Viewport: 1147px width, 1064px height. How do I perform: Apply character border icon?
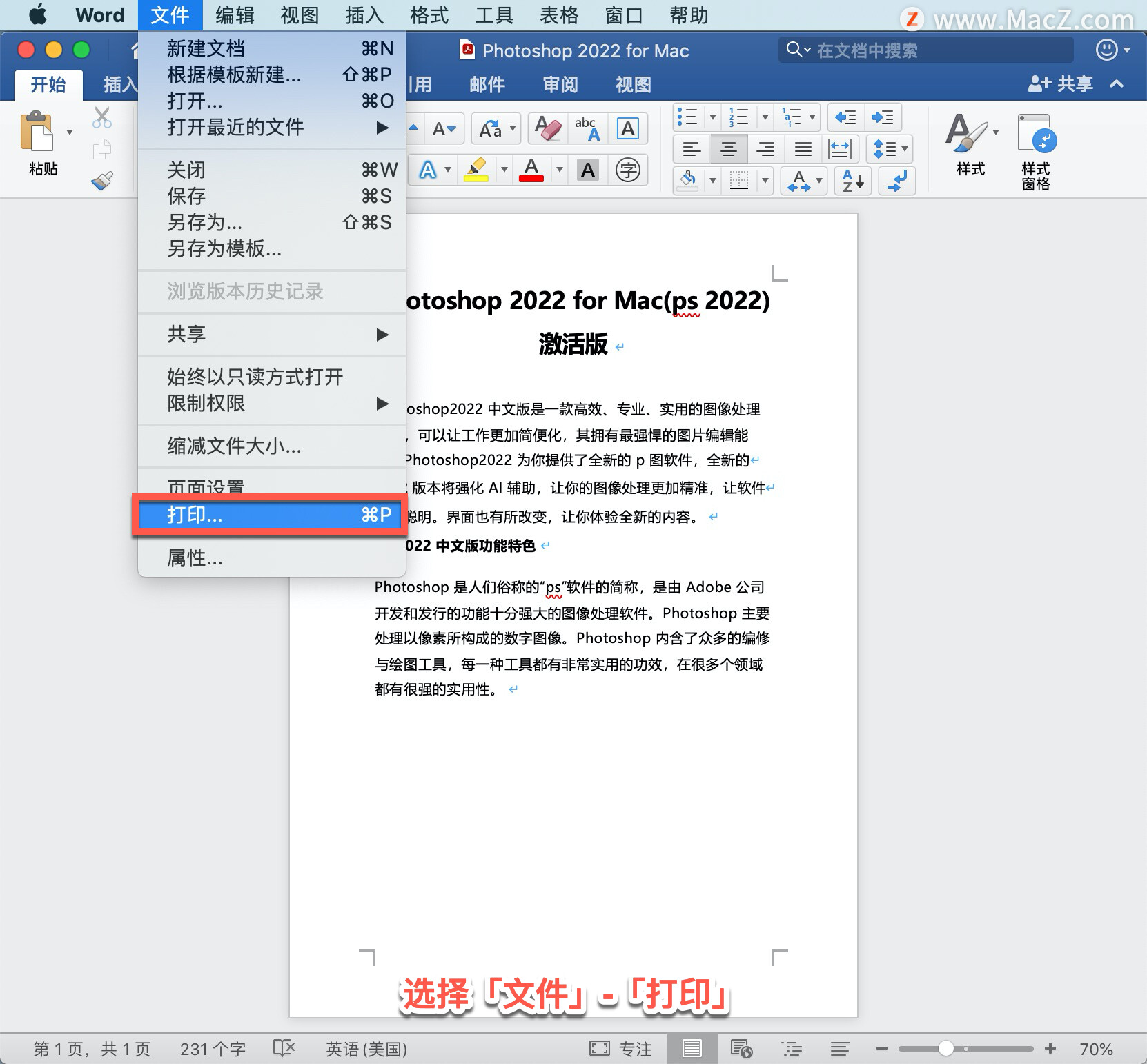click(628, 128)
